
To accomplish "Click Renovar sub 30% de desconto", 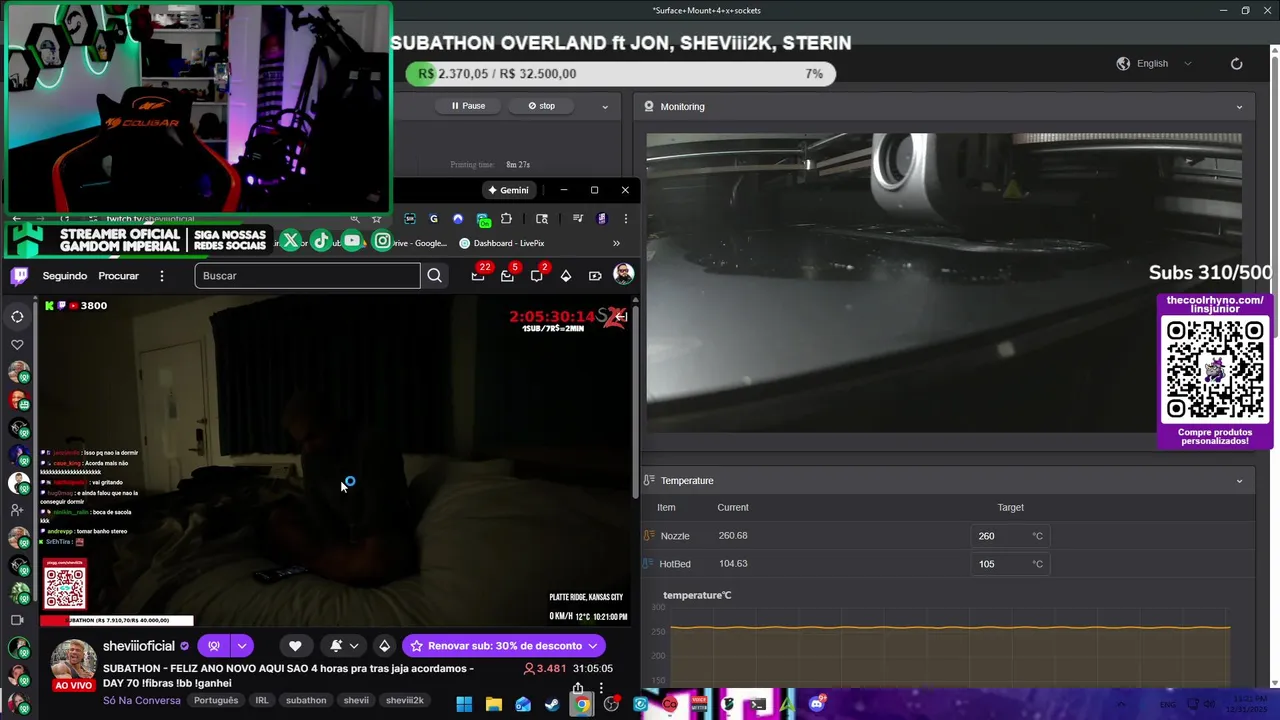I will (x=504, y=646).
